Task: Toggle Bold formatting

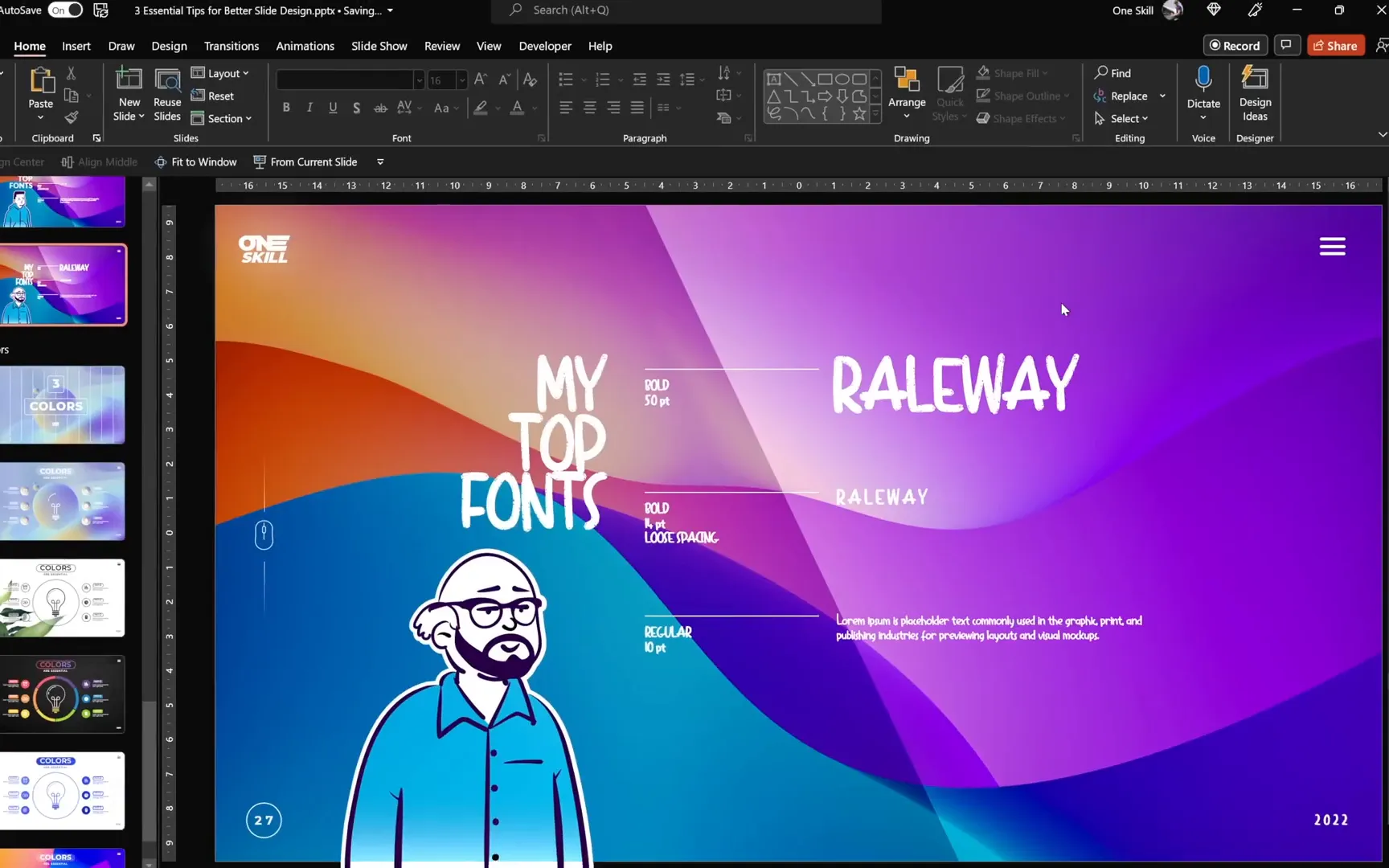Action: click(286, 108)
